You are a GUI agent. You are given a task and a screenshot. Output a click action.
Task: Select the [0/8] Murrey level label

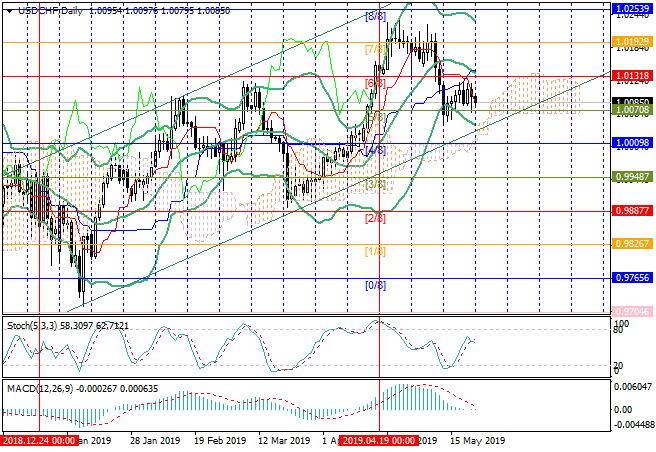tap(375, 285)
